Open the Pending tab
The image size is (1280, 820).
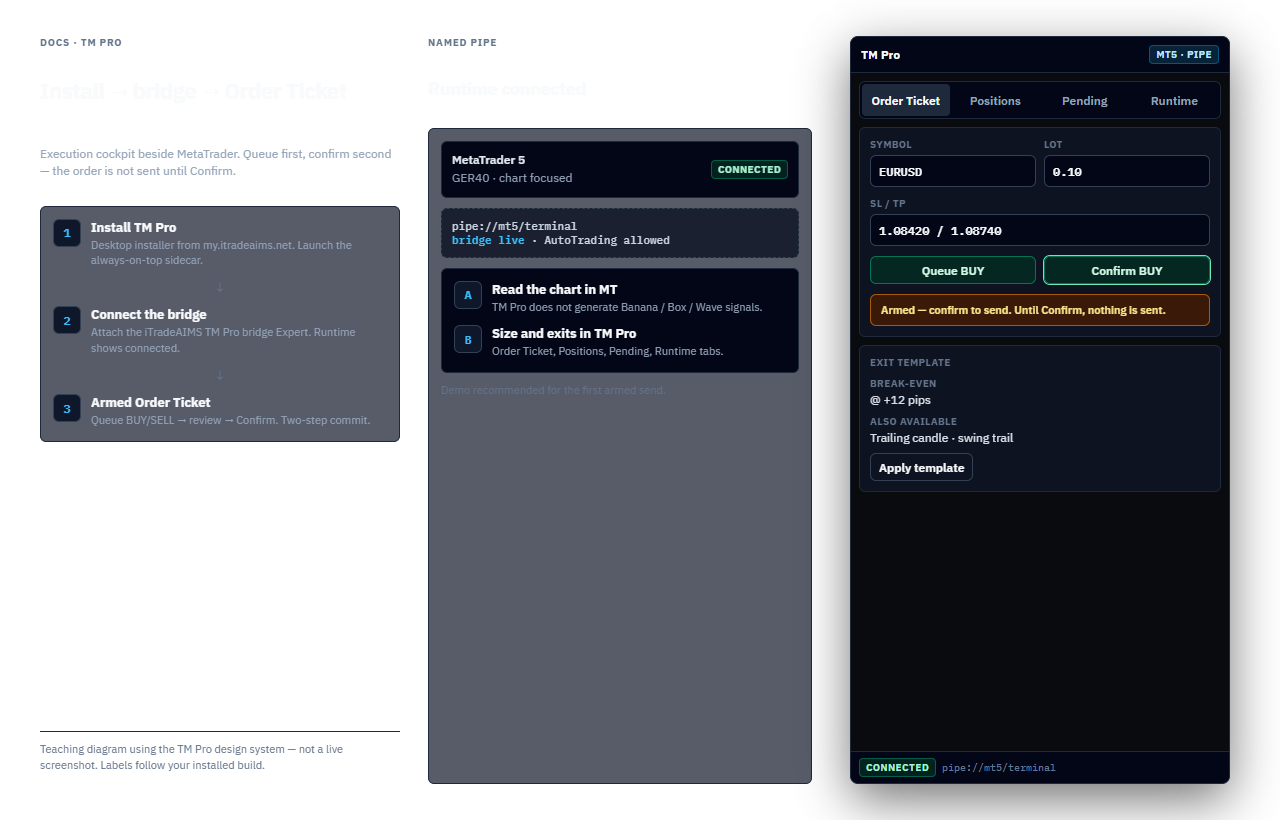coord(1085,101)
